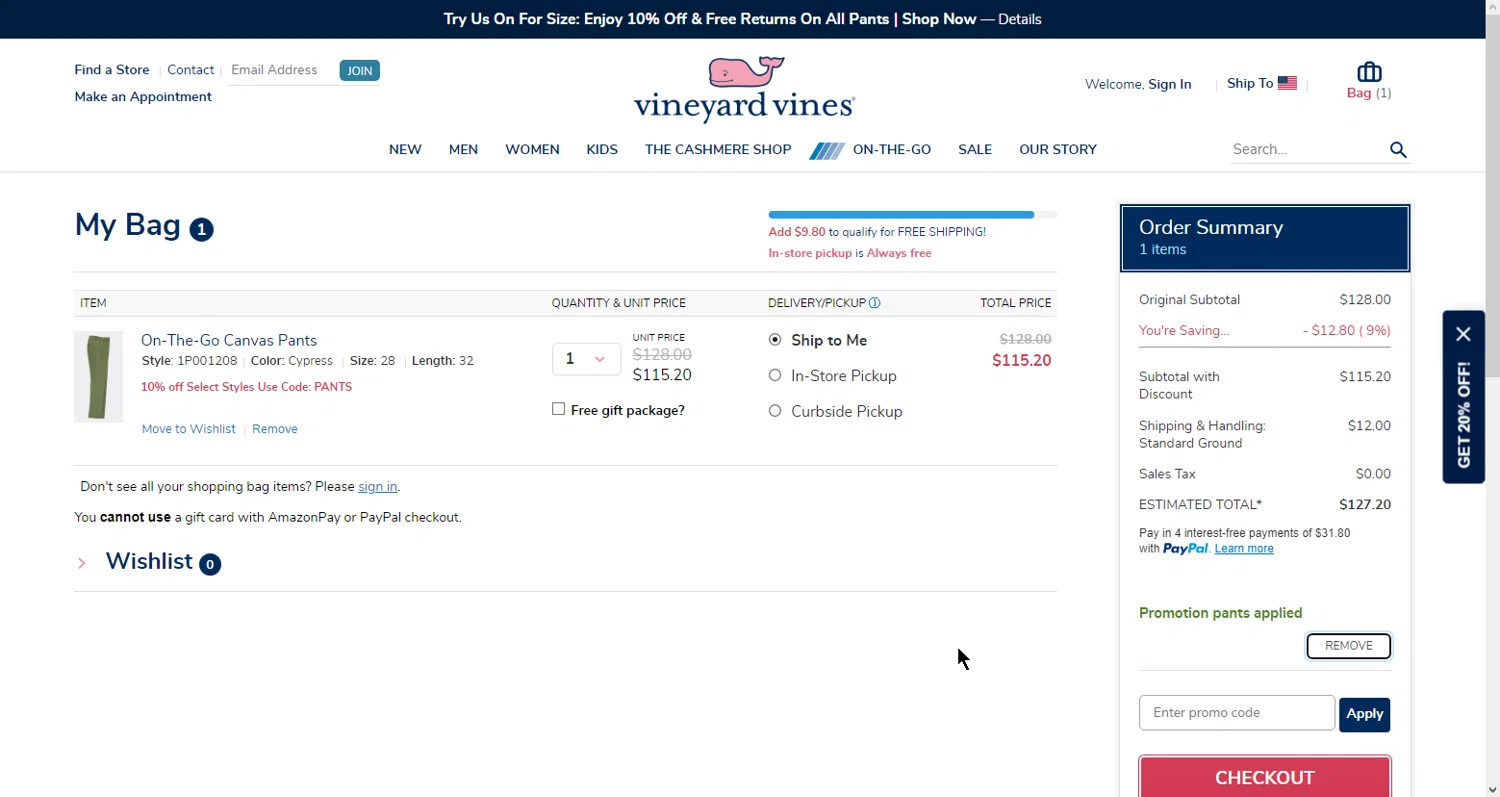Open the quantity dropdown

click(586, 359)
